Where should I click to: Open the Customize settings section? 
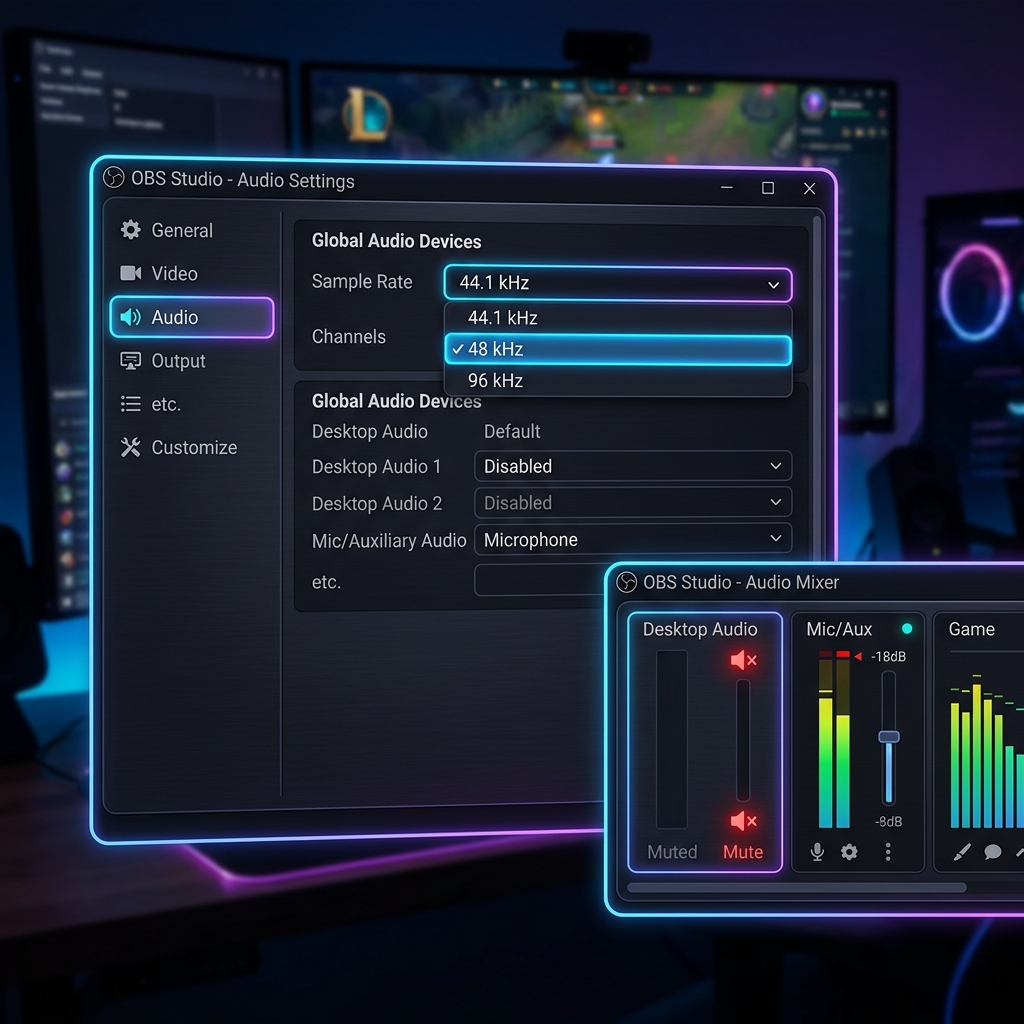(191, 448)
